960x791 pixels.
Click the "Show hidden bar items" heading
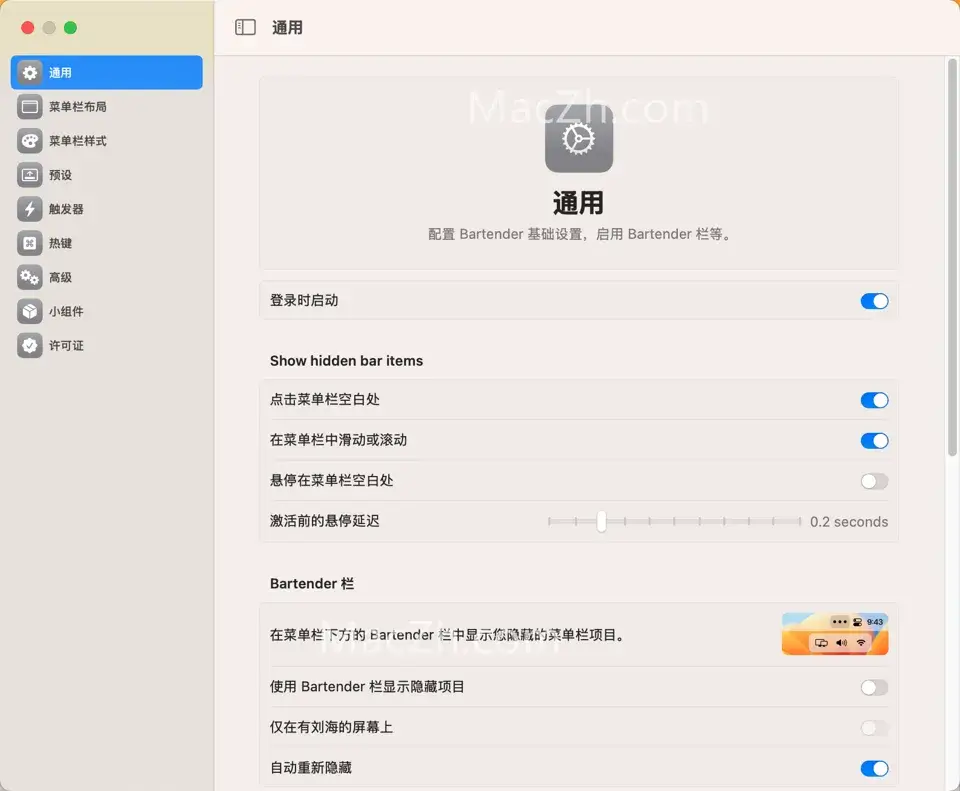(347, 361)
